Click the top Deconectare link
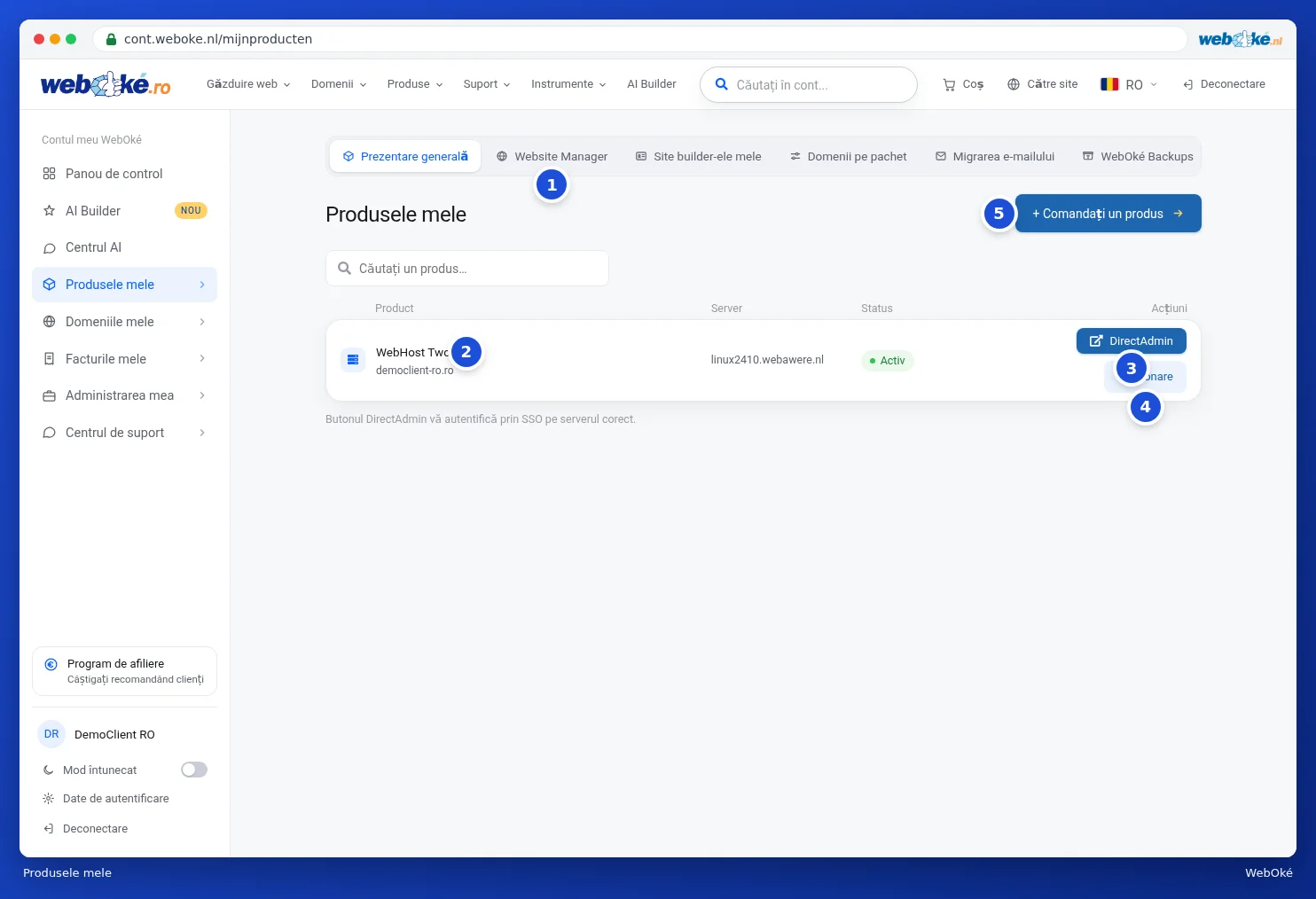Image resolution: width=1316 pixels, height=899 pixels. pos(1224,84)
